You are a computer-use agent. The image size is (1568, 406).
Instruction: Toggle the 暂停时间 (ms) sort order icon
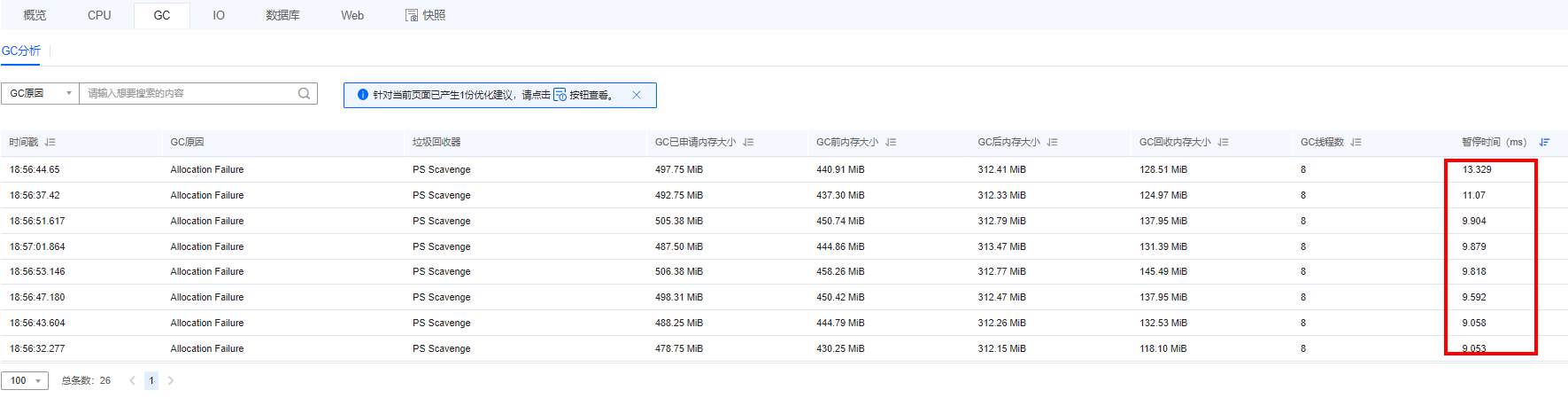1544,142
